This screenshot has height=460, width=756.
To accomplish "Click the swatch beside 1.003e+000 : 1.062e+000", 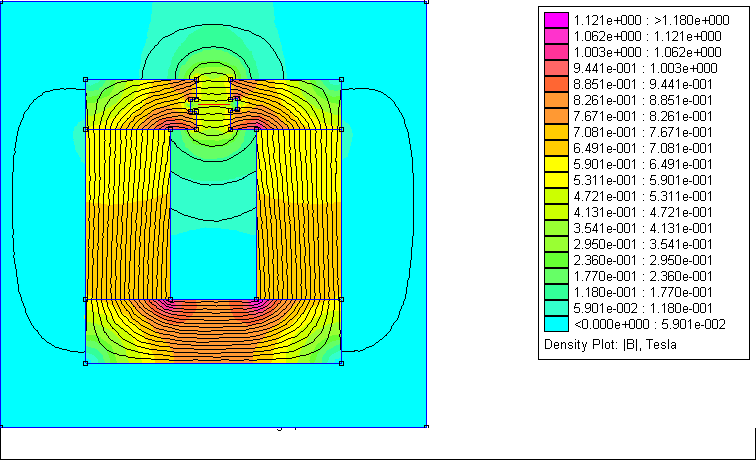I will point(556,52).
